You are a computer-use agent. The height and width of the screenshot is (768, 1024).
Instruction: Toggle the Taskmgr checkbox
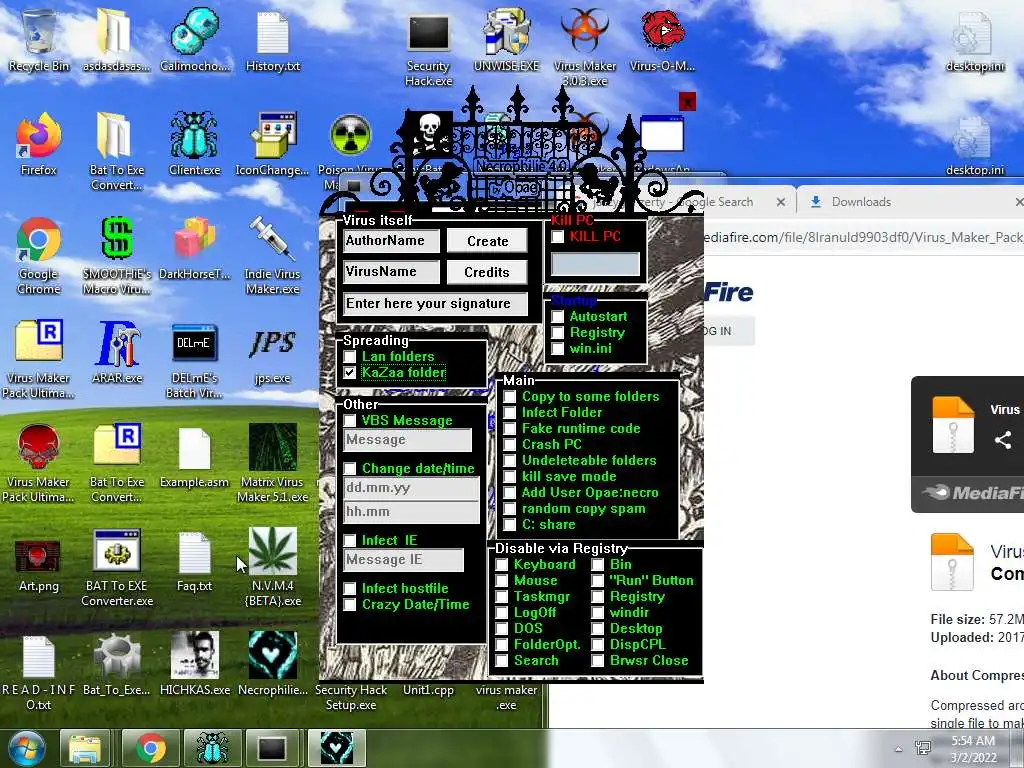[502, 596]
